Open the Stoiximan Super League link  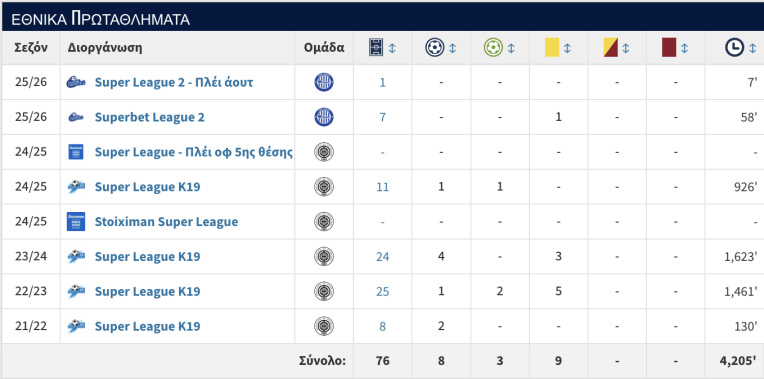(x=166, y=222)
